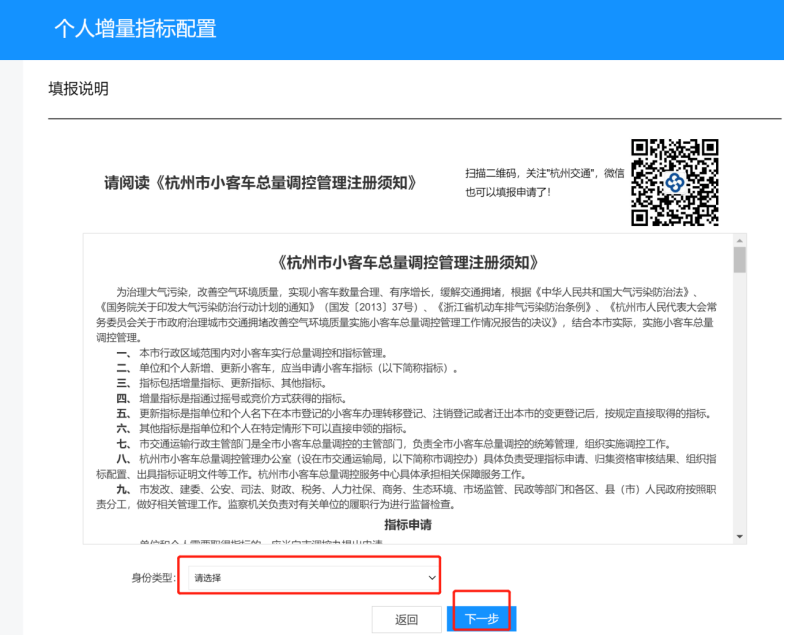Screen dimensions: 785x636
Task: Click the QR code image for 杭州交通
Action: (x=674, y=181)
